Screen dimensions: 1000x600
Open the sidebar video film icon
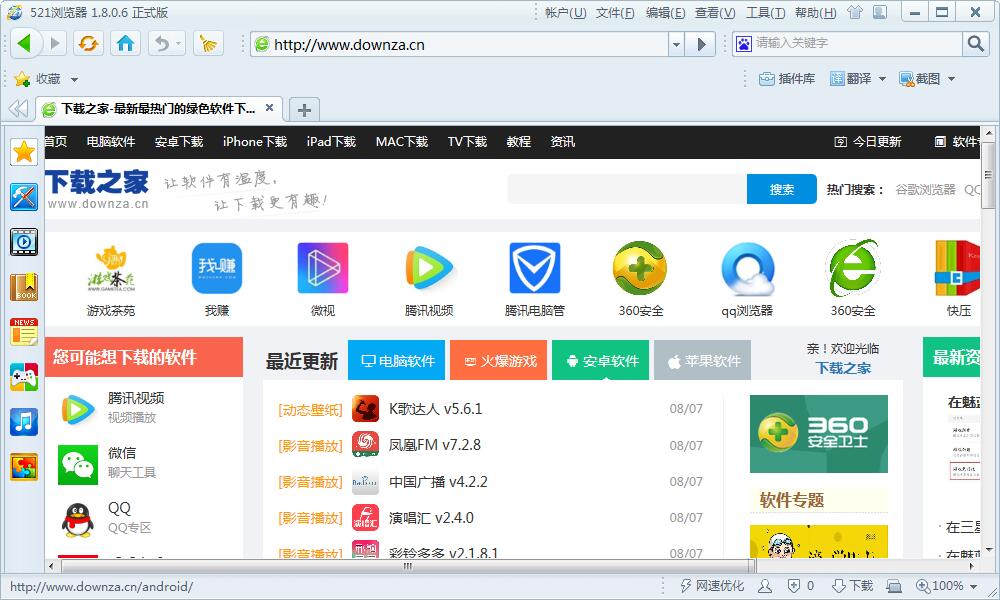pyautogui.click(x=24, y=242)
